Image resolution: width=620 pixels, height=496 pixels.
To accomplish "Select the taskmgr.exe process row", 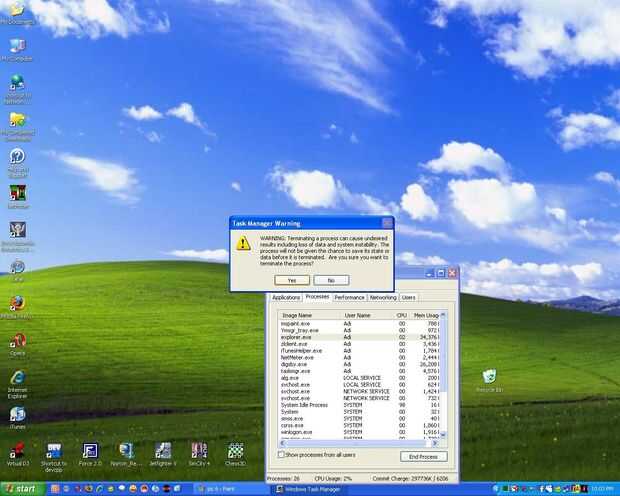I will (359, 371).
